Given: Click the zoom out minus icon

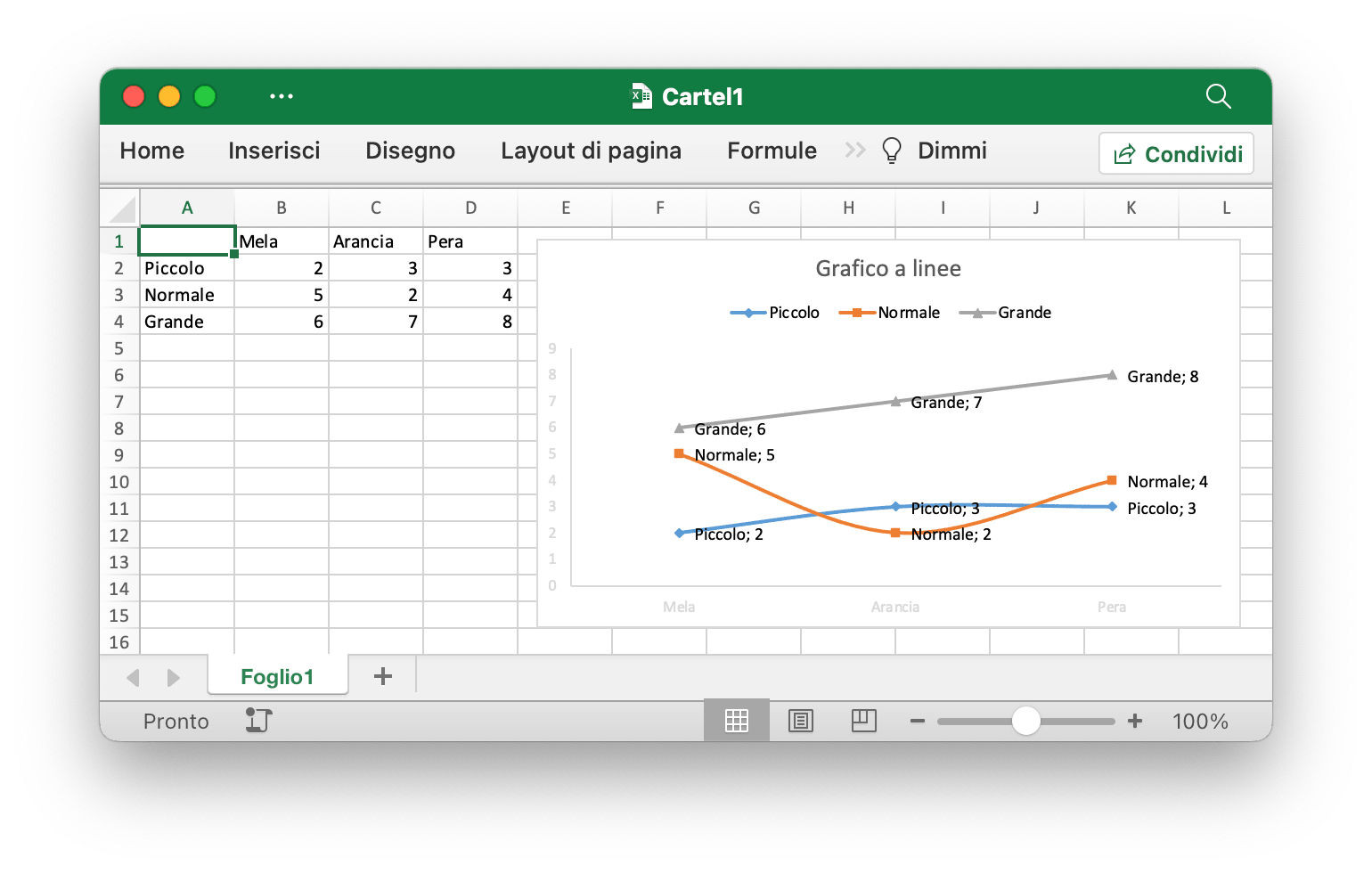Looking at the screenshot, I should (918, 721).
